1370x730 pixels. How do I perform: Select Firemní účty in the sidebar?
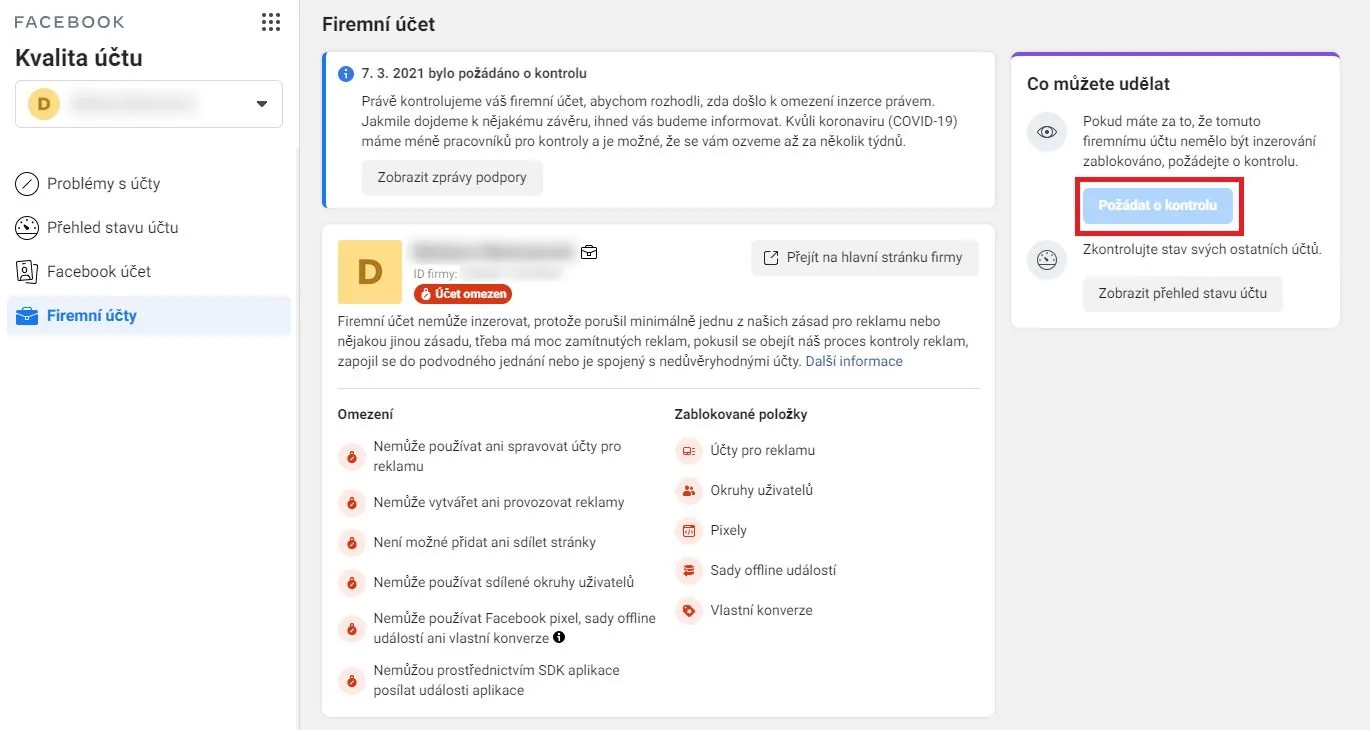pos(149,316)
